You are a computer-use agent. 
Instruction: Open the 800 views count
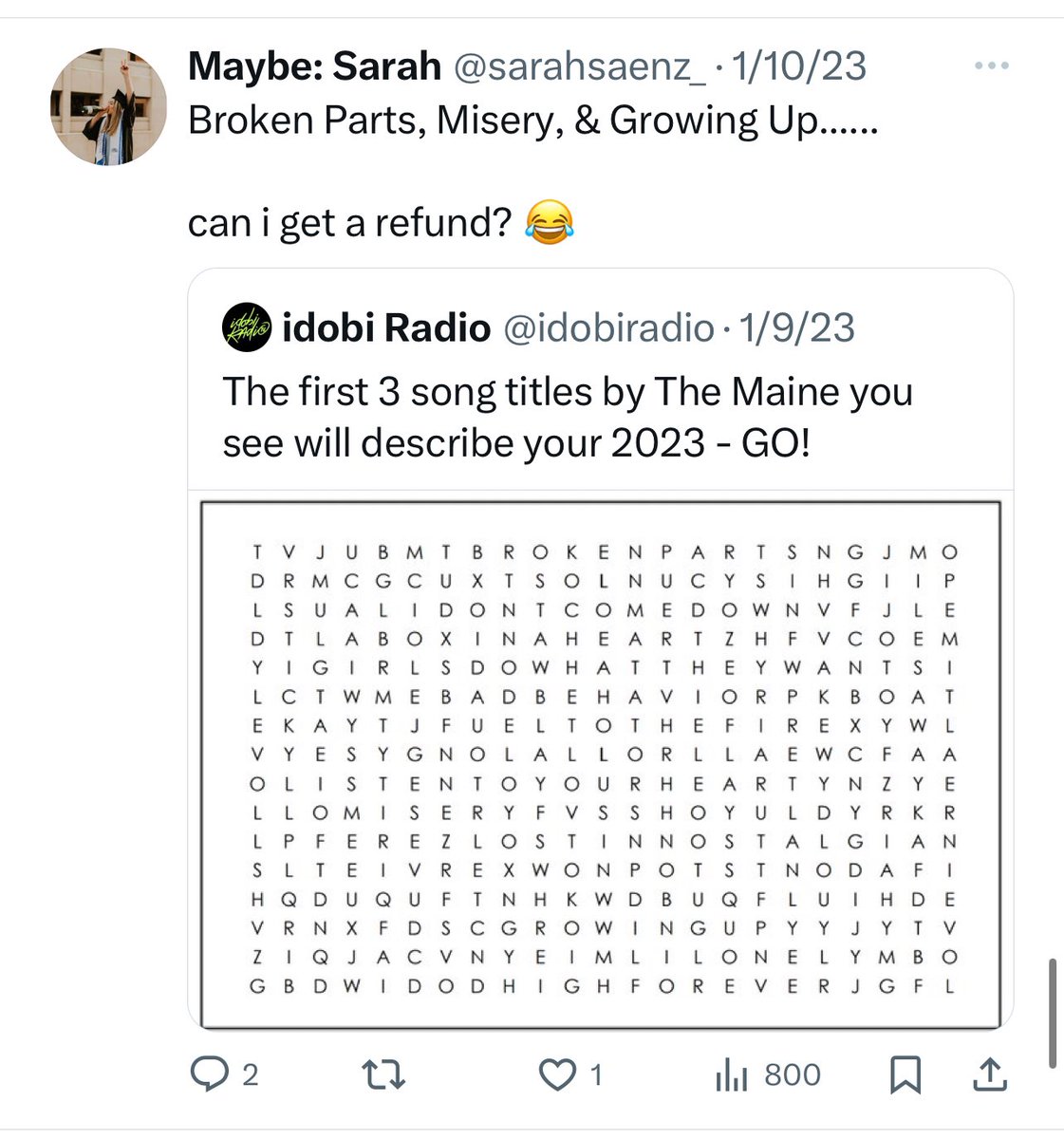click(793, 1074)
